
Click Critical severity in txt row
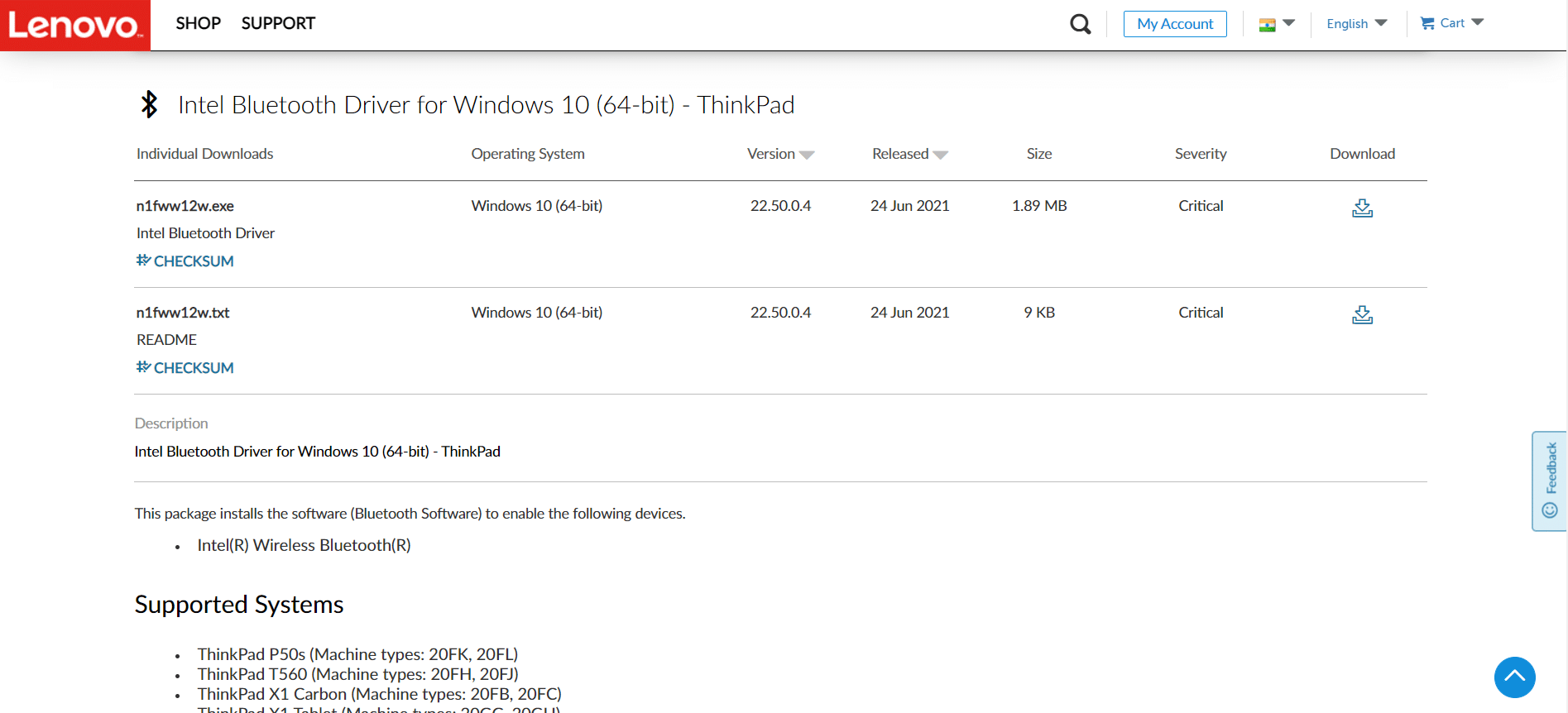tap(1201, 313)
